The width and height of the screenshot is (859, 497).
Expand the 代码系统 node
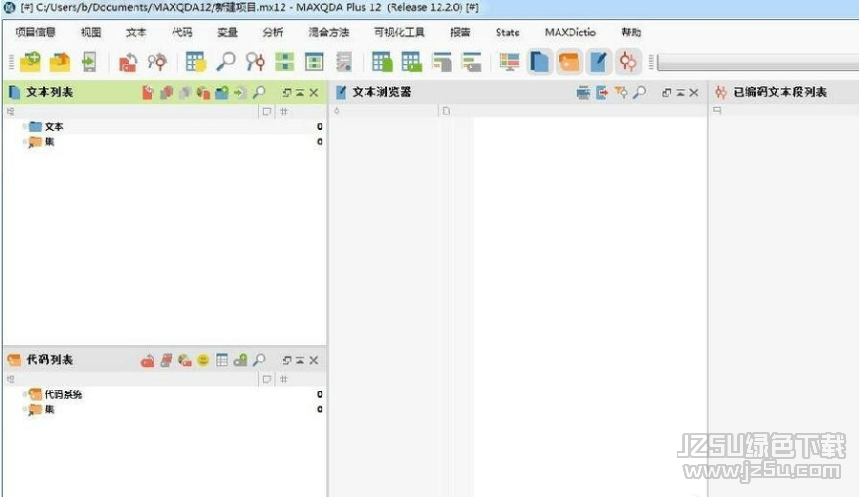coord(25,395)
